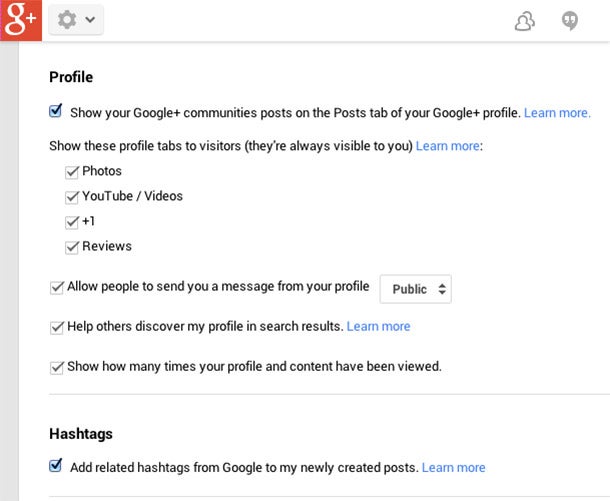Toggle the YouTube / Videos checkbox
610x501 pixels.
tap(72, 197)
